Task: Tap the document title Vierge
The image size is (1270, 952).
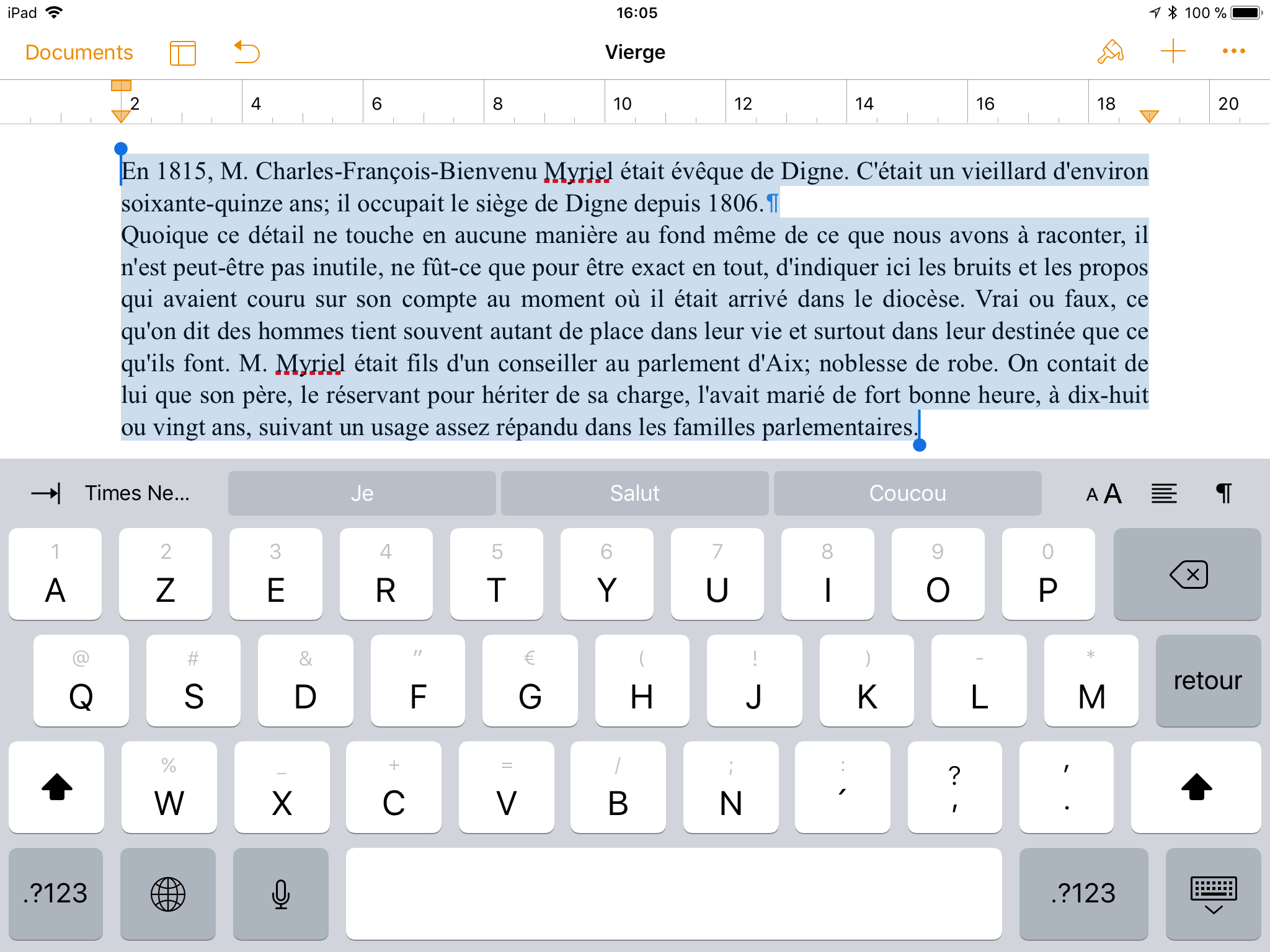Action: pos(634,52)
